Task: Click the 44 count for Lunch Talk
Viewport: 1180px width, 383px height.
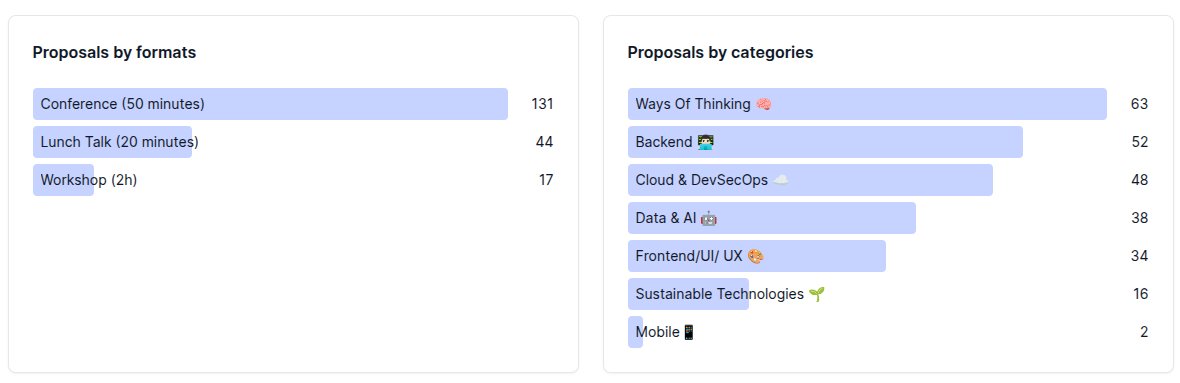Action: click(544, 141)
